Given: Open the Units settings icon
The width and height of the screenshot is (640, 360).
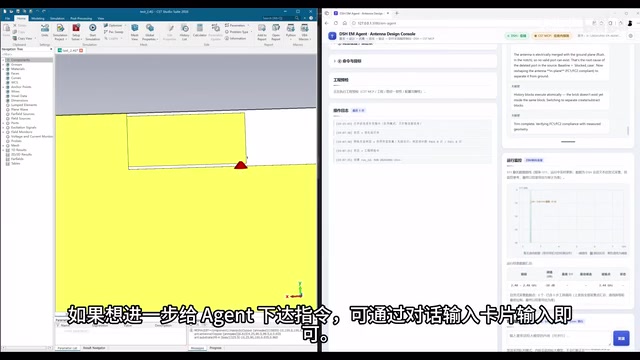Looking at the screenshot, I should tap(44, 31).
